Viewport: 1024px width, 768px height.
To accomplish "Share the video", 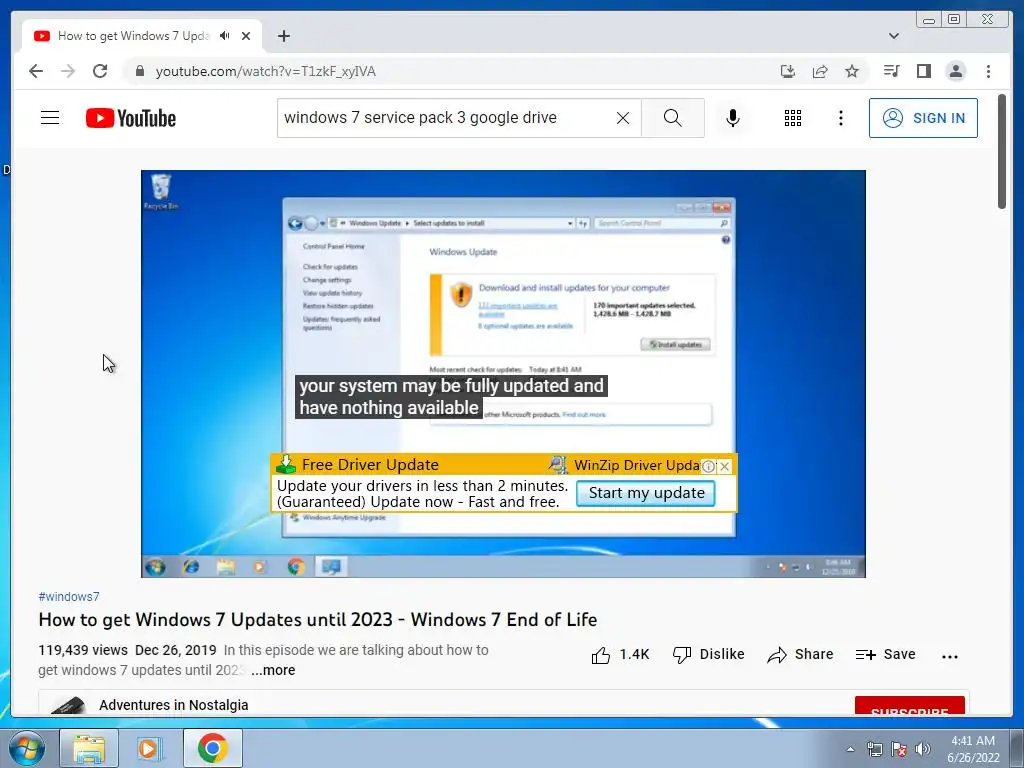I will tap(801, 654).
